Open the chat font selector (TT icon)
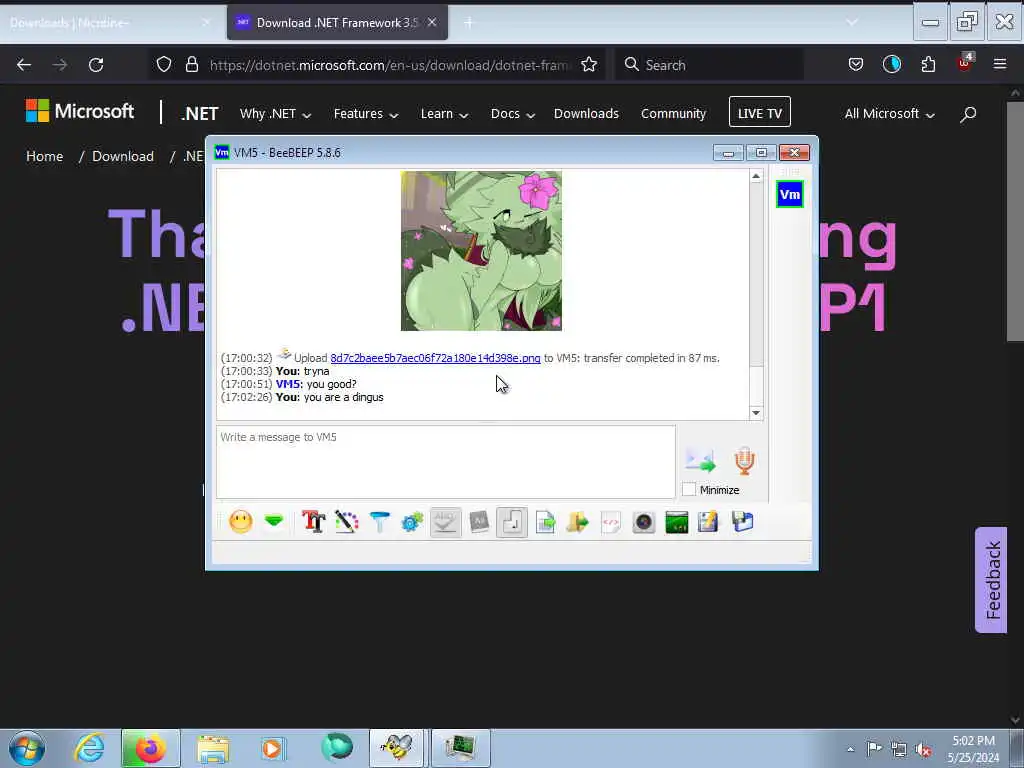This screenshot has height=768, width=1024. [x=313, y=522]
